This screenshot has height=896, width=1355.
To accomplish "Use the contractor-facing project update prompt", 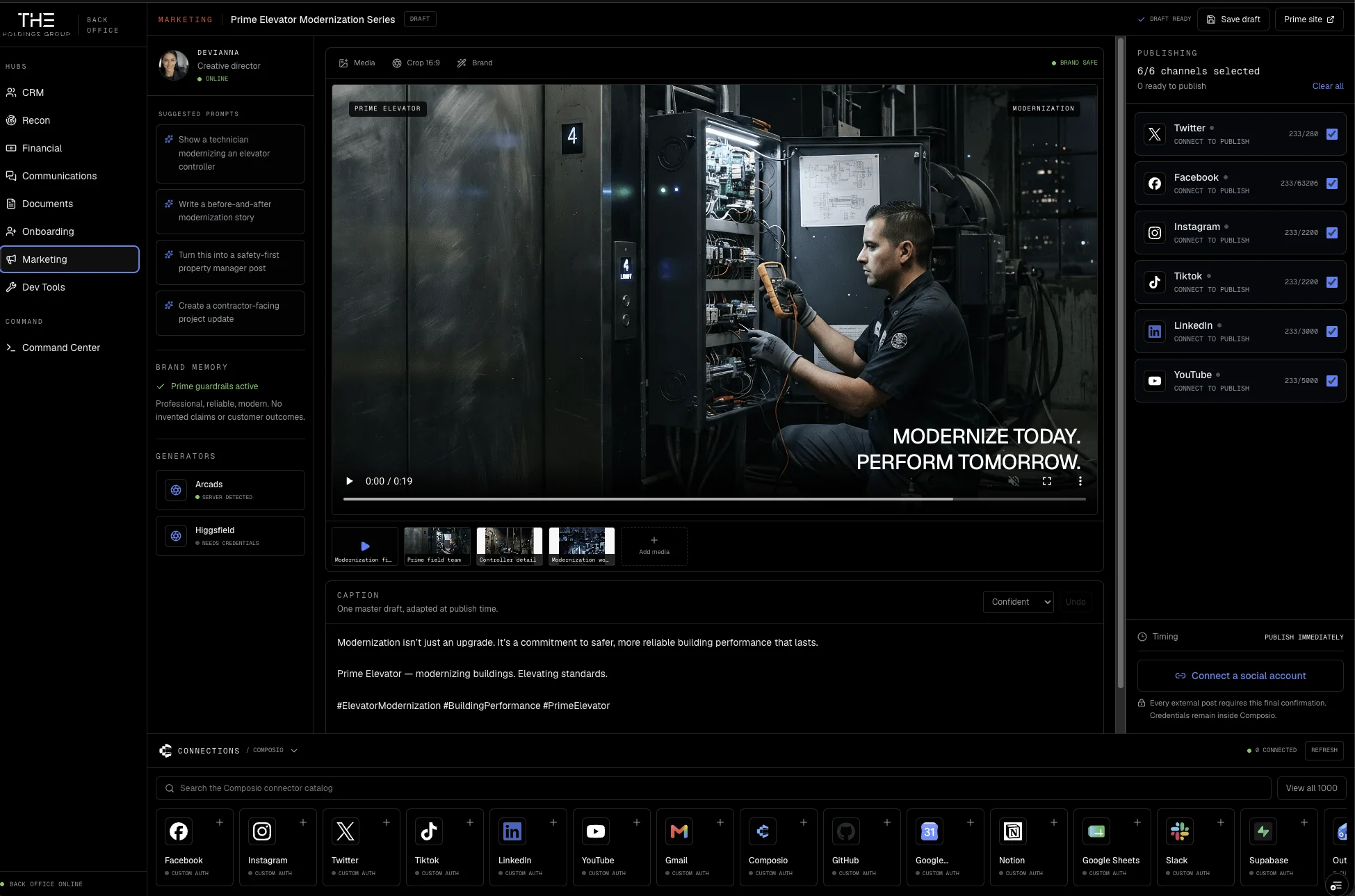I will click(230, 313).
